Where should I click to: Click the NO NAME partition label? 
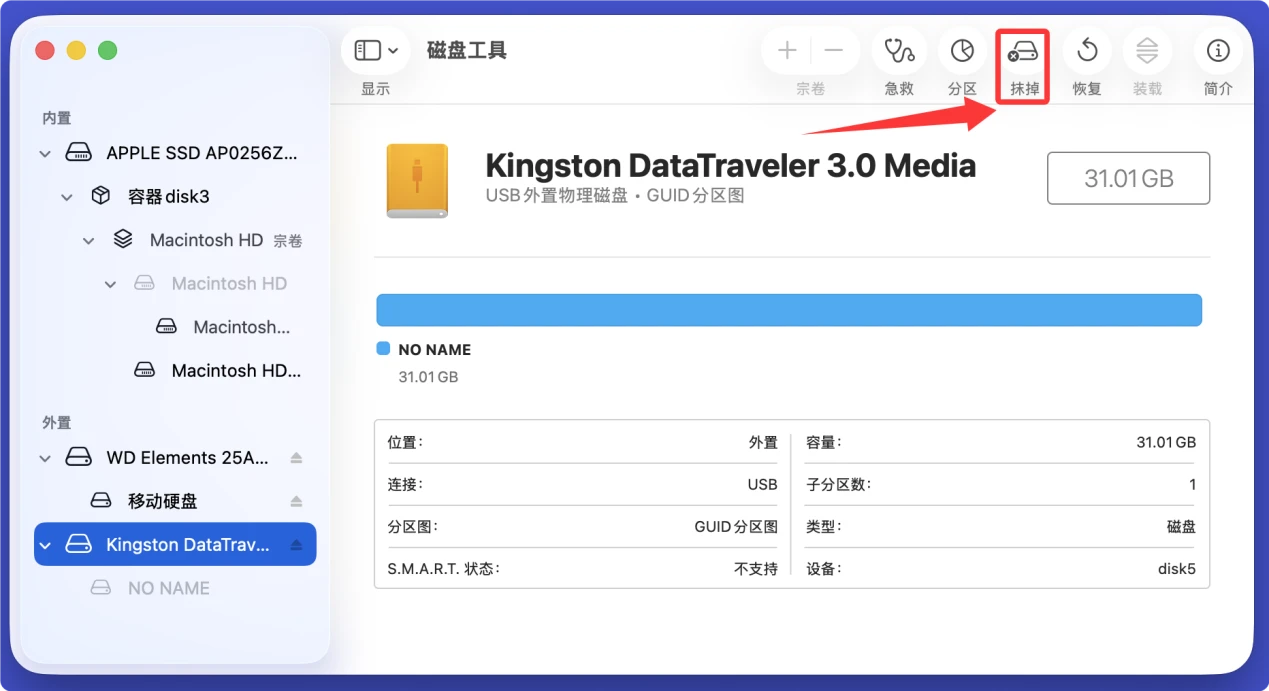point(435,350)
